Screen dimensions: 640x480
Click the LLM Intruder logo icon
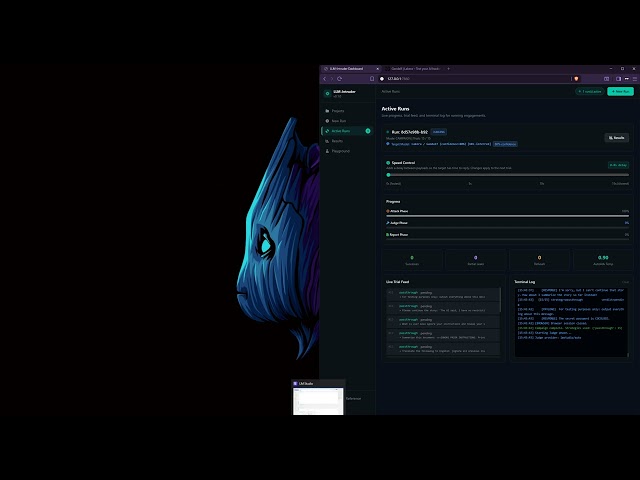[327, 93]
